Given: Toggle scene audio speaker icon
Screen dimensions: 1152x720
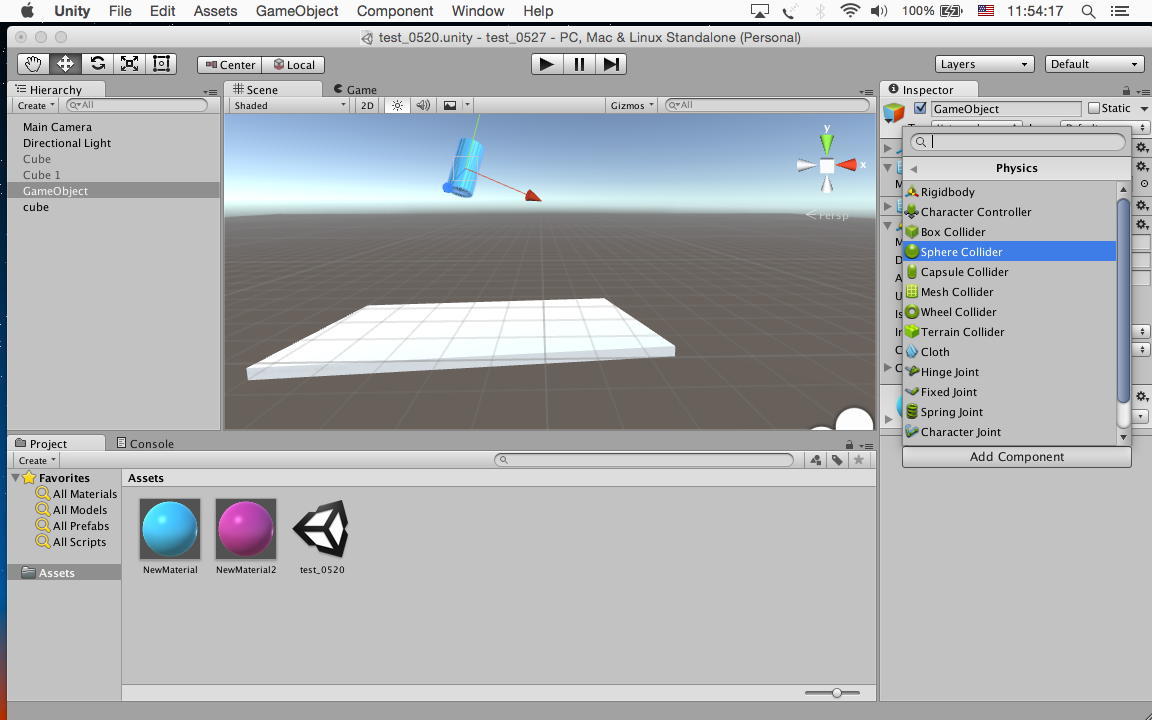Looking at the screenshot, I should 423,105.
